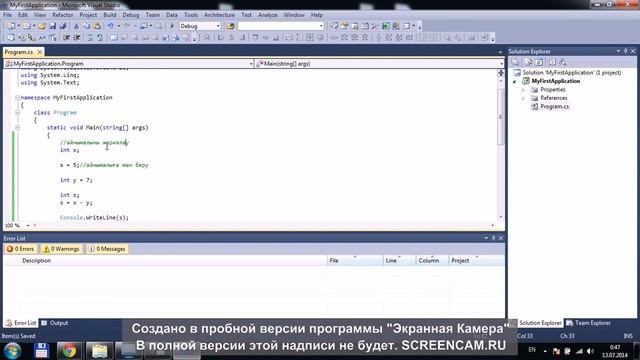The width and height of the screenshot is (640, 360).
Task: Click the Windows Start orb
Action: pos(13,351)
